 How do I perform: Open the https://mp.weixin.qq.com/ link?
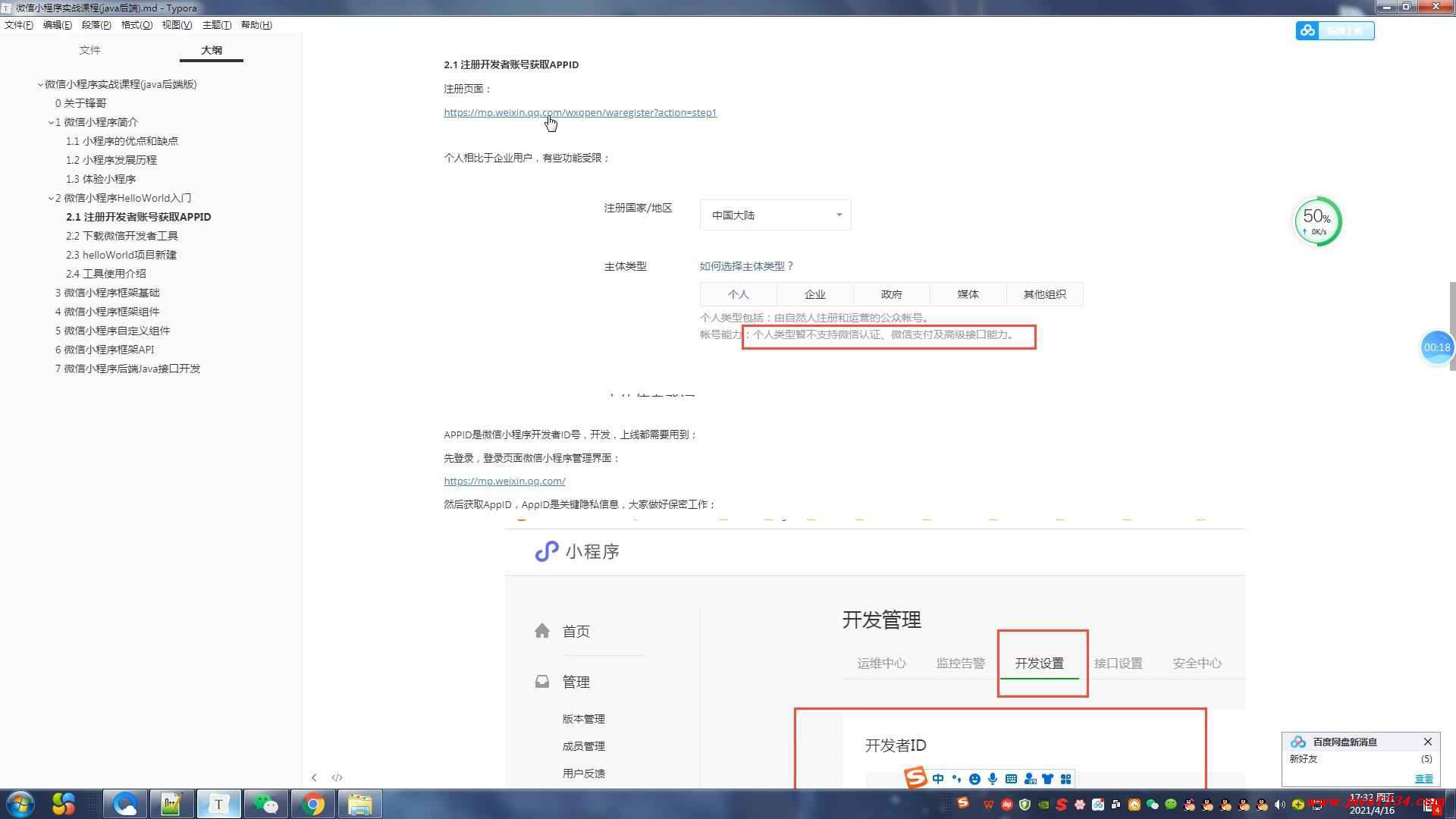(504, 481)
